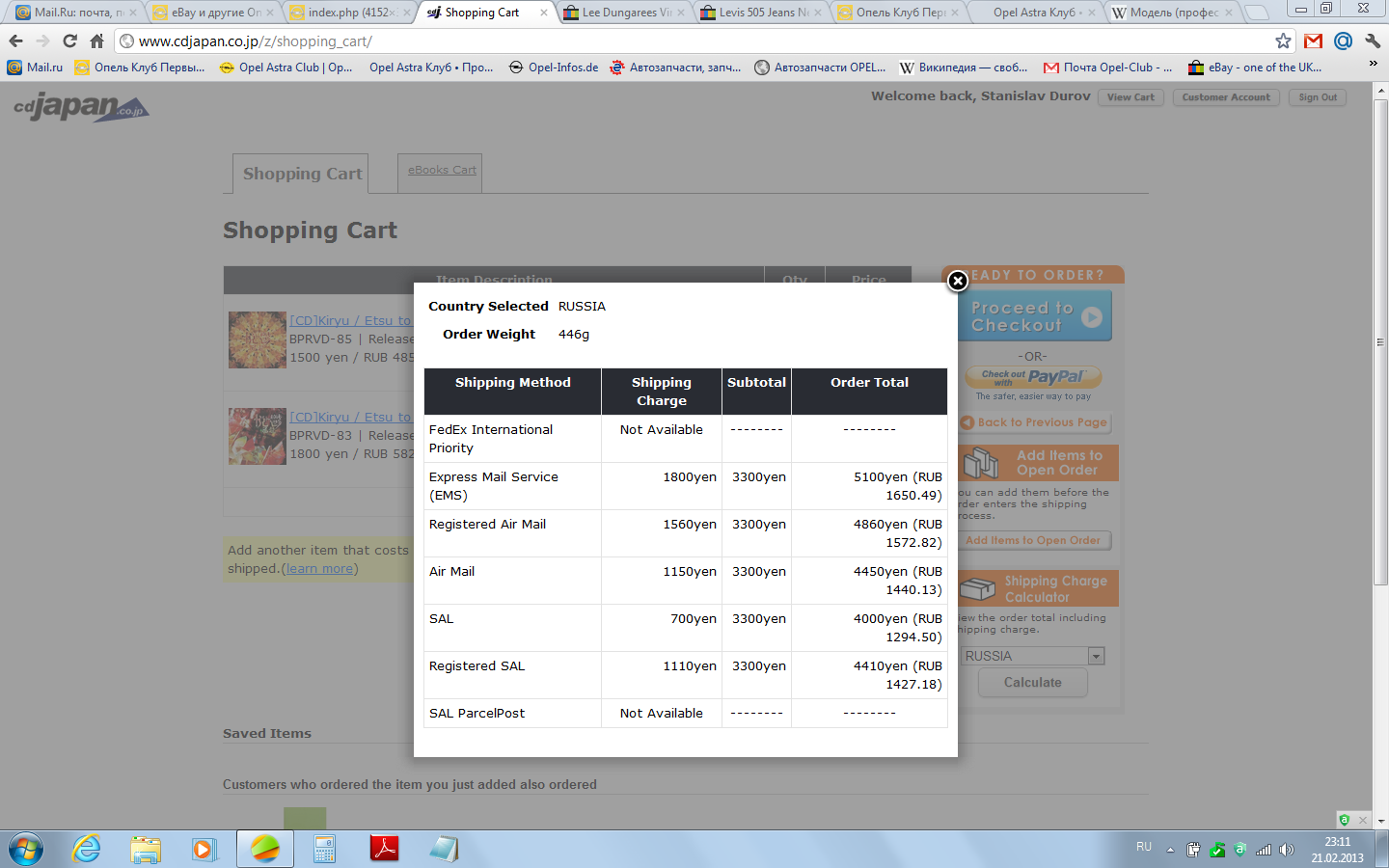Switch to Модель Wikipedia tab
Image resolution: width=1389 pixels, height=868 pixels.
coord(1173,13)
